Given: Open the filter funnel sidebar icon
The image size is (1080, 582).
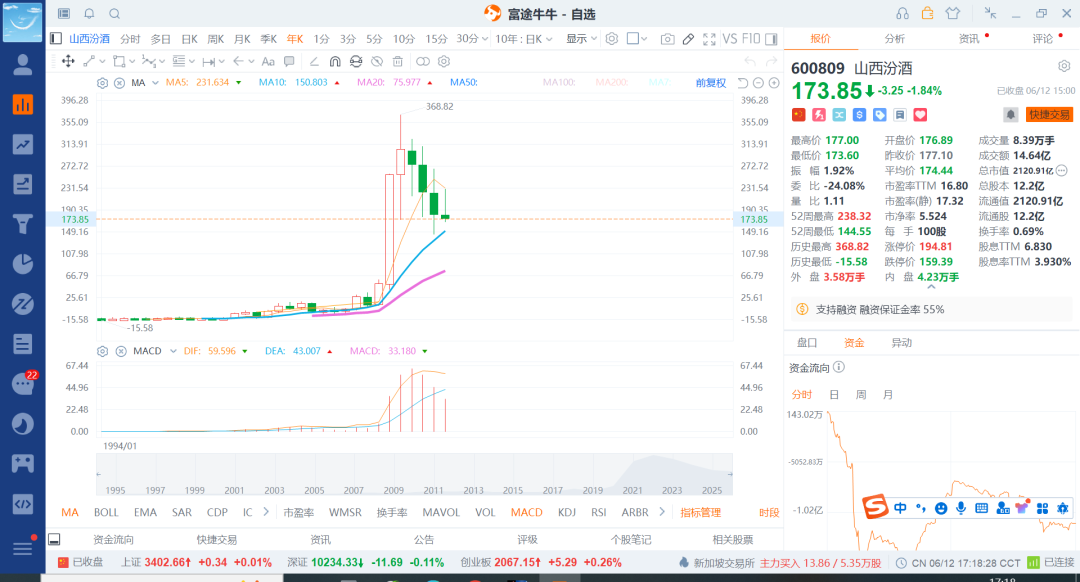Looking at the screenshot, I should (23, 224).
